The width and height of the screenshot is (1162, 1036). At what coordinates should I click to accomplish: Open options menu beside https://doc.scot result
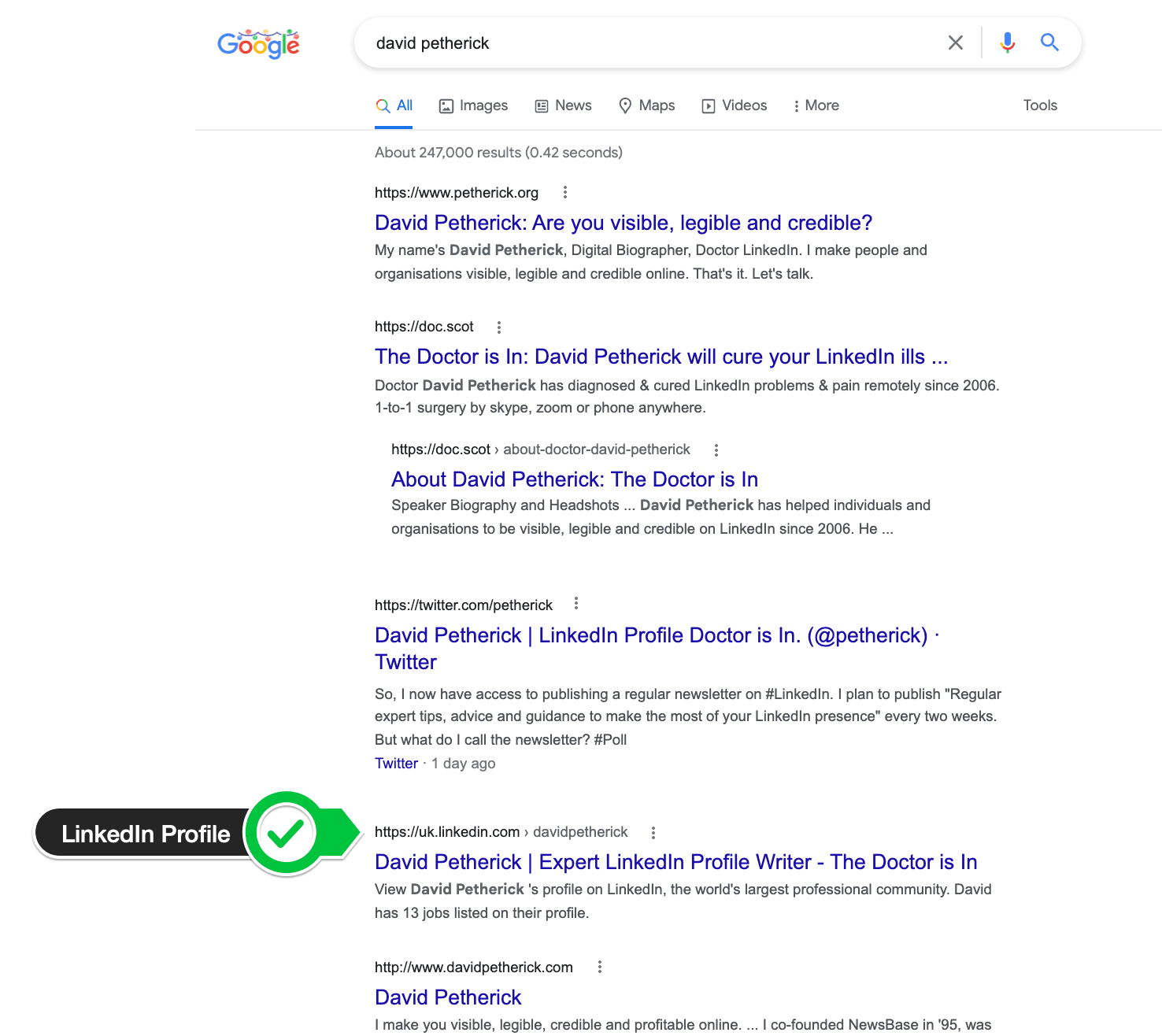[498, 327]
